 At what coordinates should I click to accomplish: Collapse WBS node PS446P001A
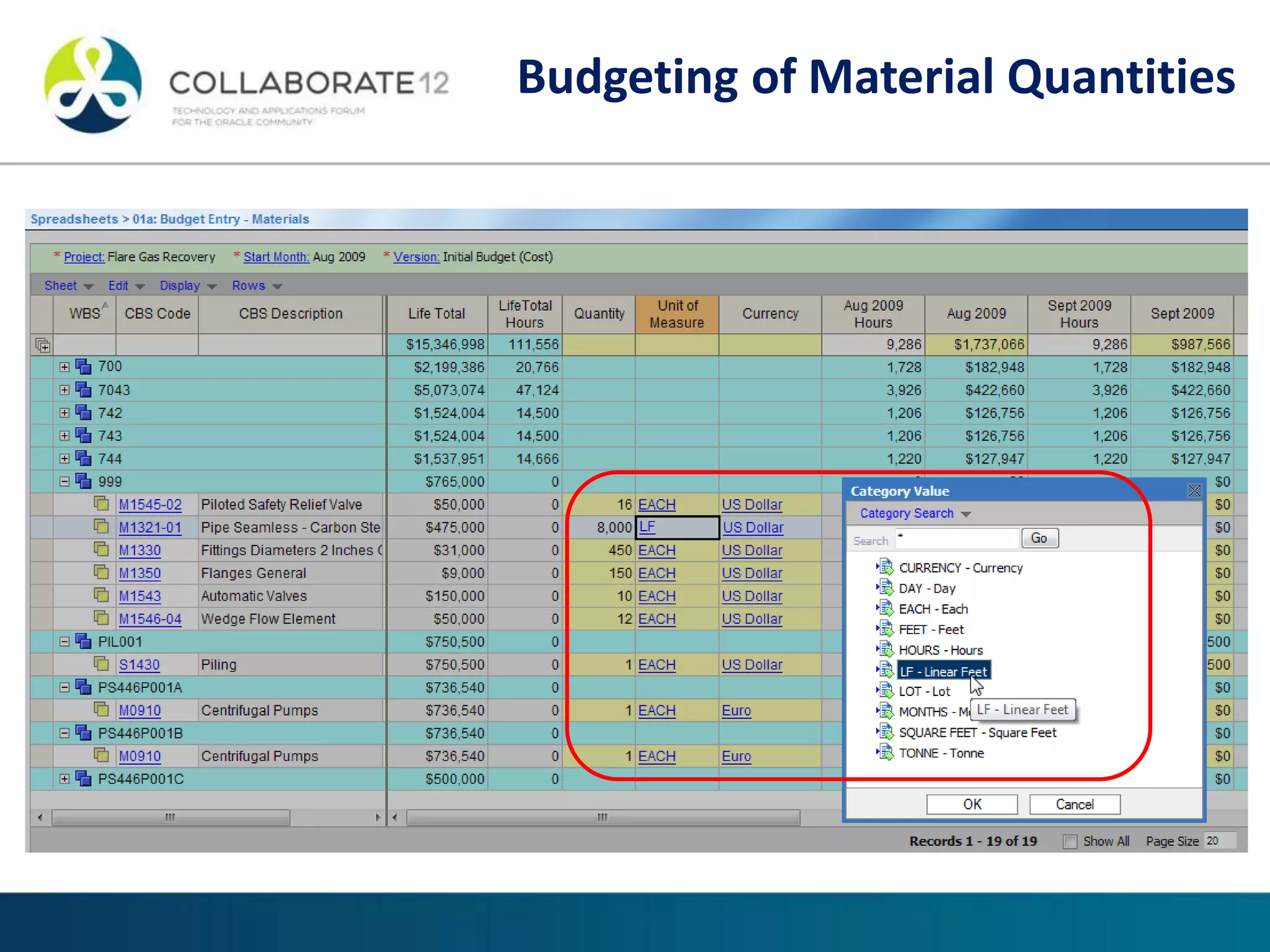[x=64, y=687]
